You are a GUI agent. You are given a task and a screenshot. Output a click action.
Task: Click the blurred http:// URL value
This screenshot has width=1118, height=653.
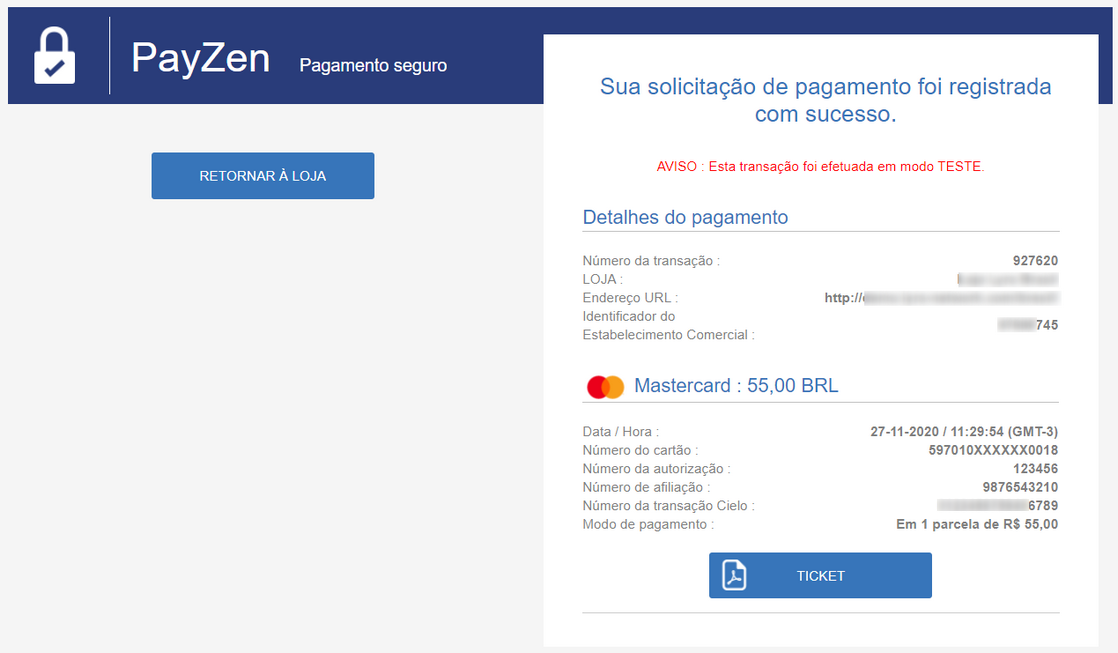(x=941, y=298)
